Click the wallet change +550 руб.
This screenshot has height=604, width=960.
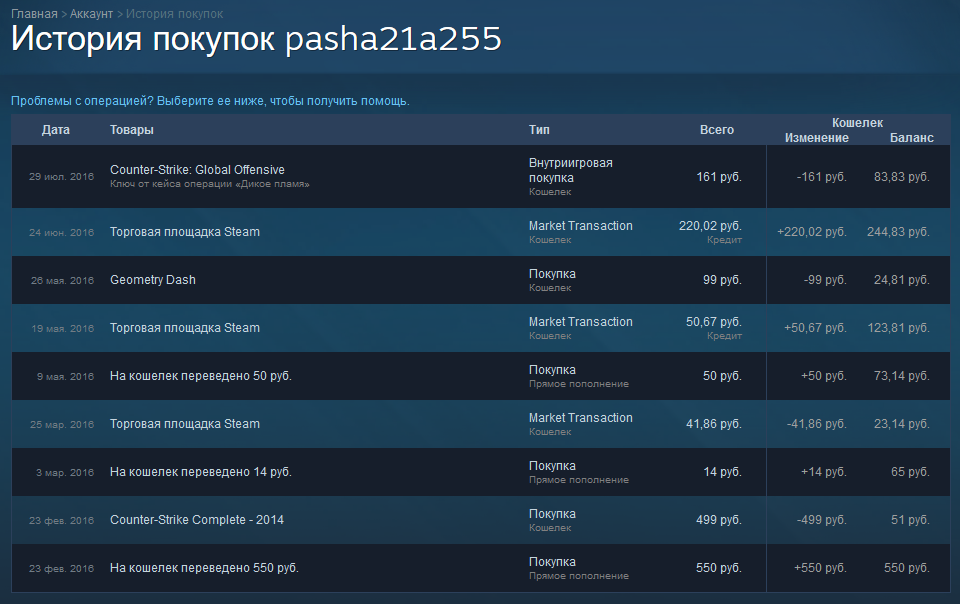click(x=820, y=569)
